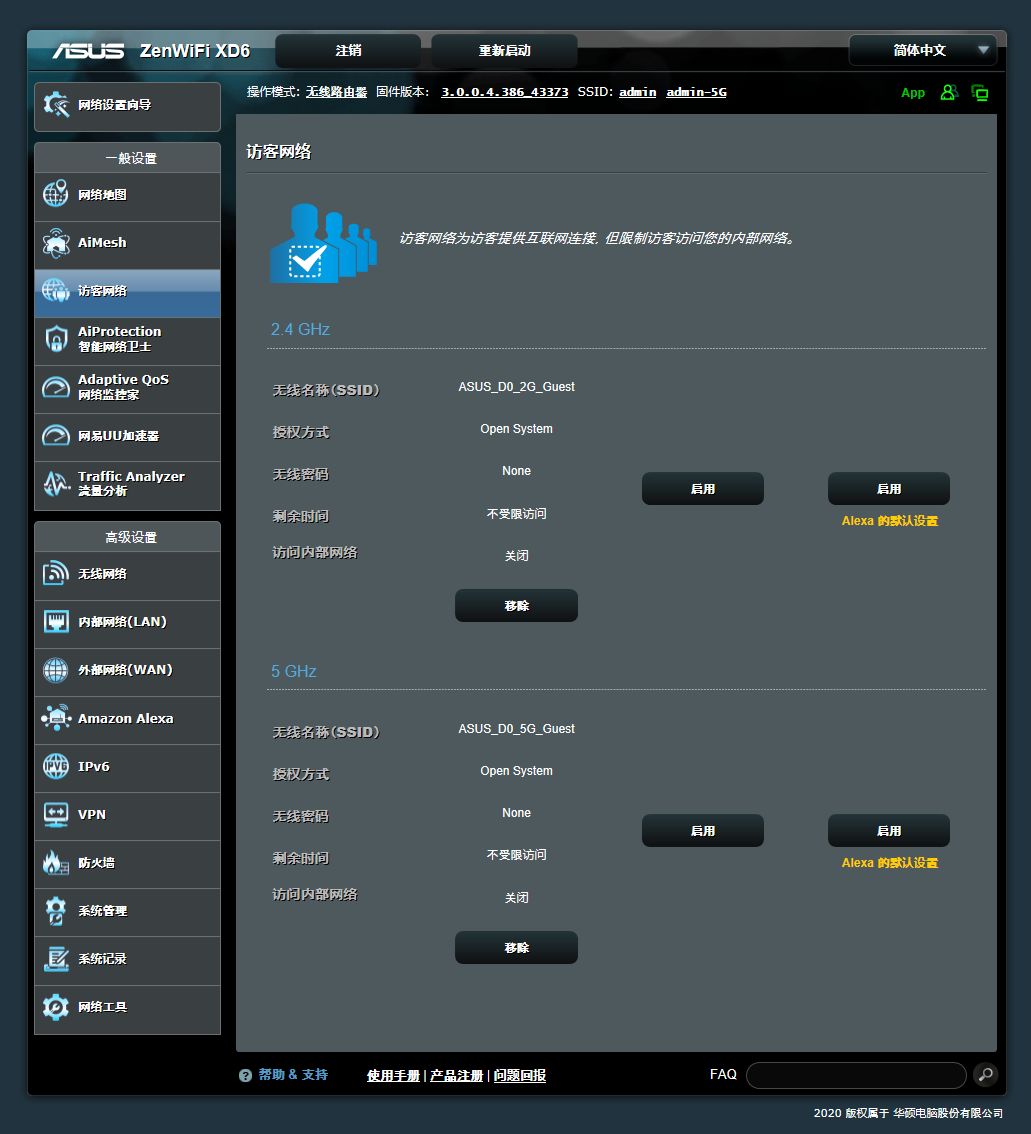The height and width of the screenshot is (1134, 1031).
Task: Click the ASUS logo
Action: point(88,51)
